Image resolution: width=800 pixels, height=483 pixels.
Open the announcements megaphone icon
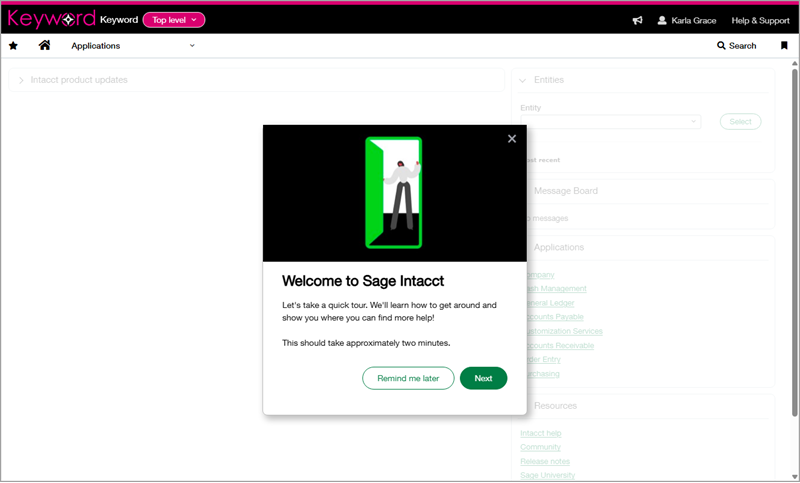click(637, 20)
